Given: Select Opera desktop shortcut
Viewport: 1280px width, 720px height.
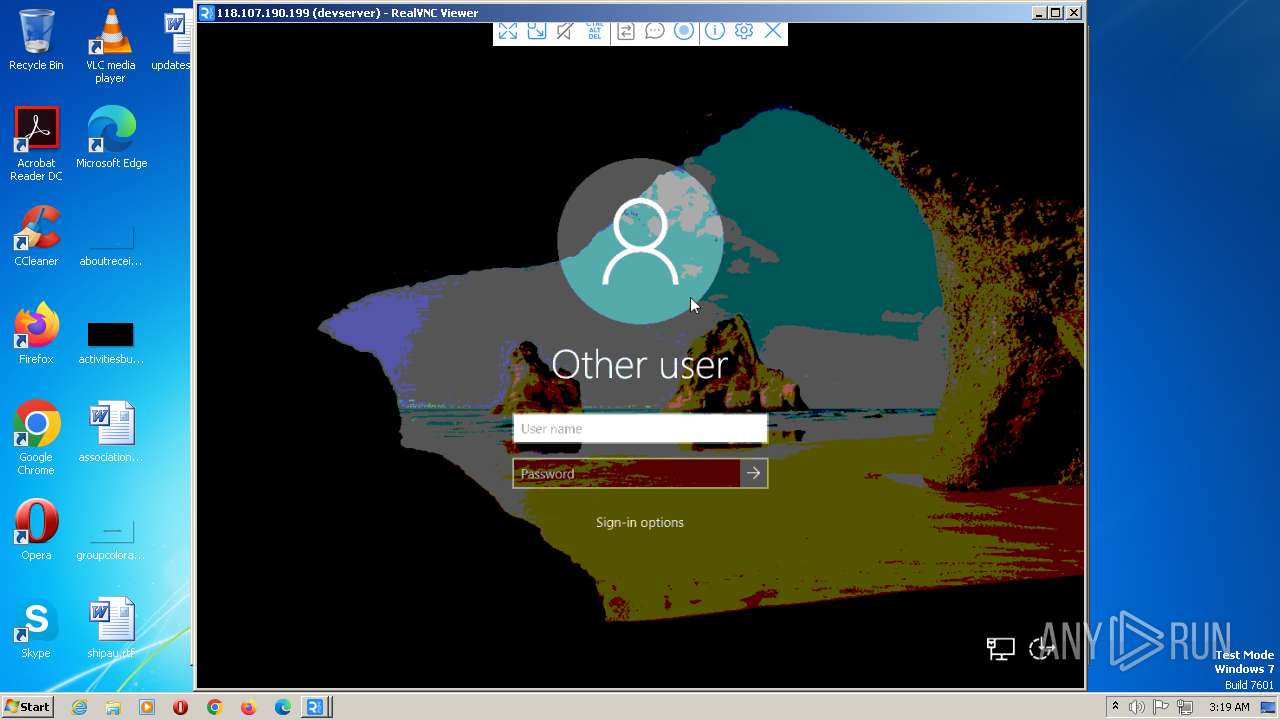Looking at the screenshot, I should pyautogui.click(x=36, y=530).
